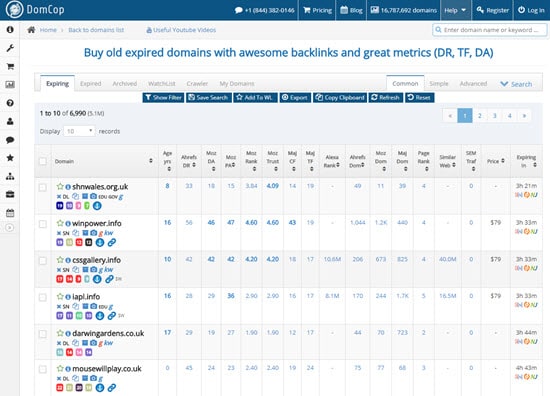The image size is (550, 396).
Task: Open Useful Youtube Videos link
Action: point(181,30)
